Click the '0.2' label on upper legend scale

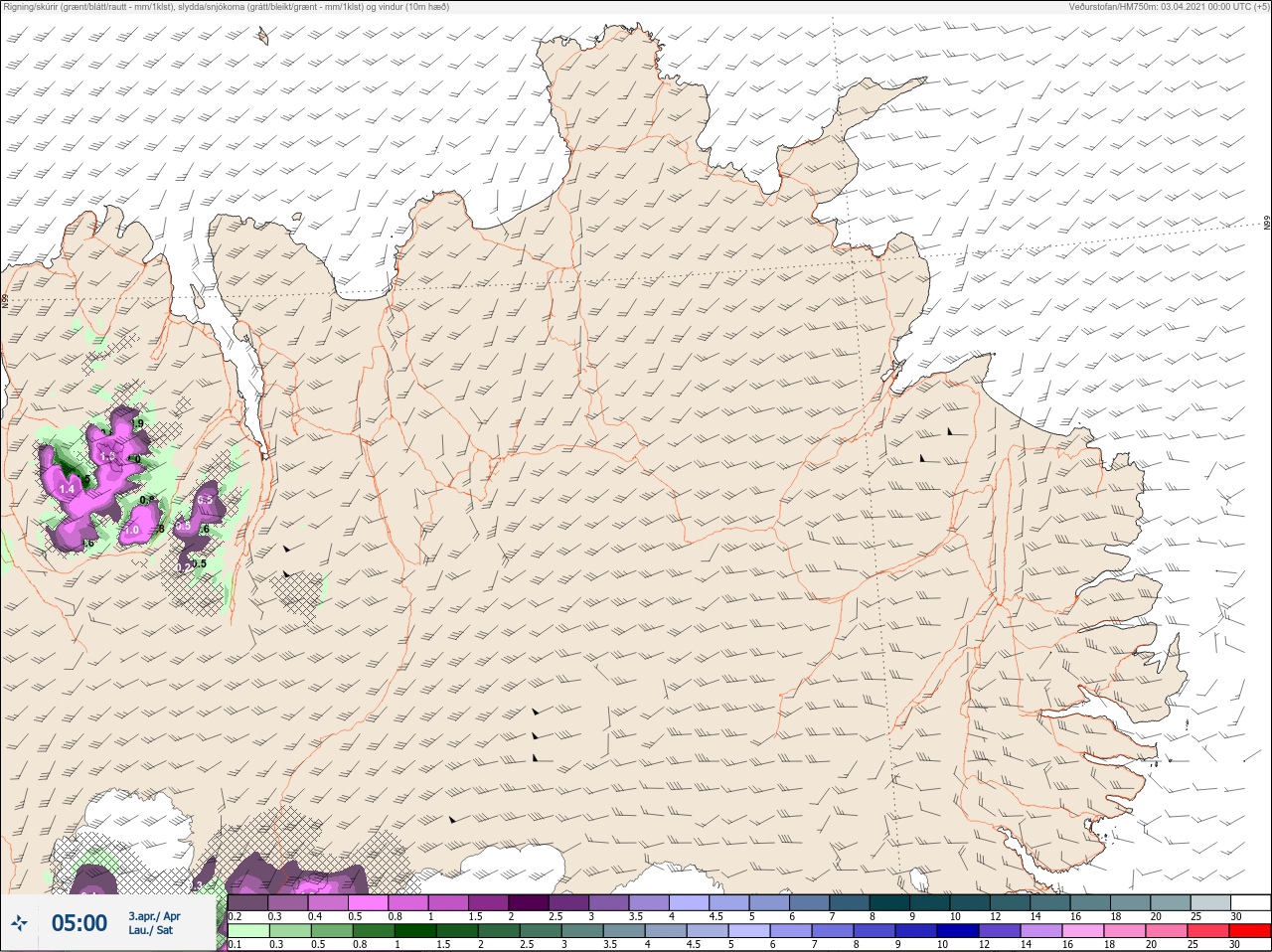236,916
